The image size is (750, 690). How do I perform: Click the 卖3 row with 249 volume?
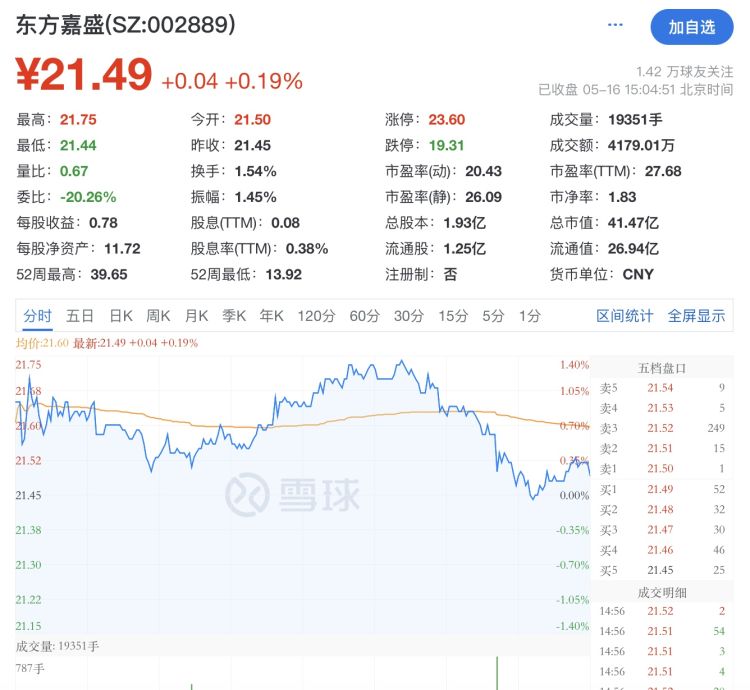[662, 428]
